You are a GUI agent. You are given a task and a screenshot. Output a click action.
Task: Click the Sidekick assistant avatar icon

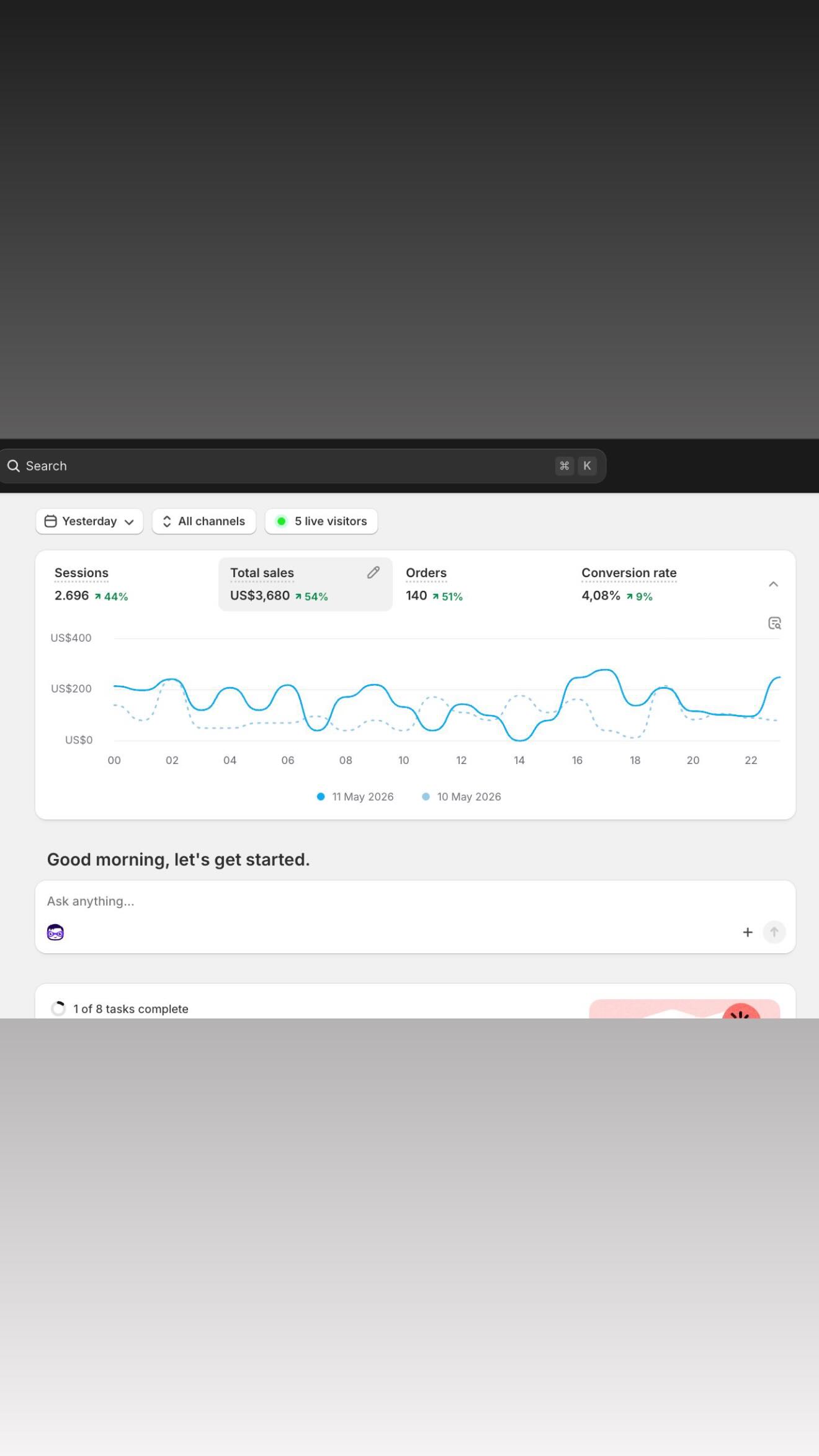click(x=55, y=932)
